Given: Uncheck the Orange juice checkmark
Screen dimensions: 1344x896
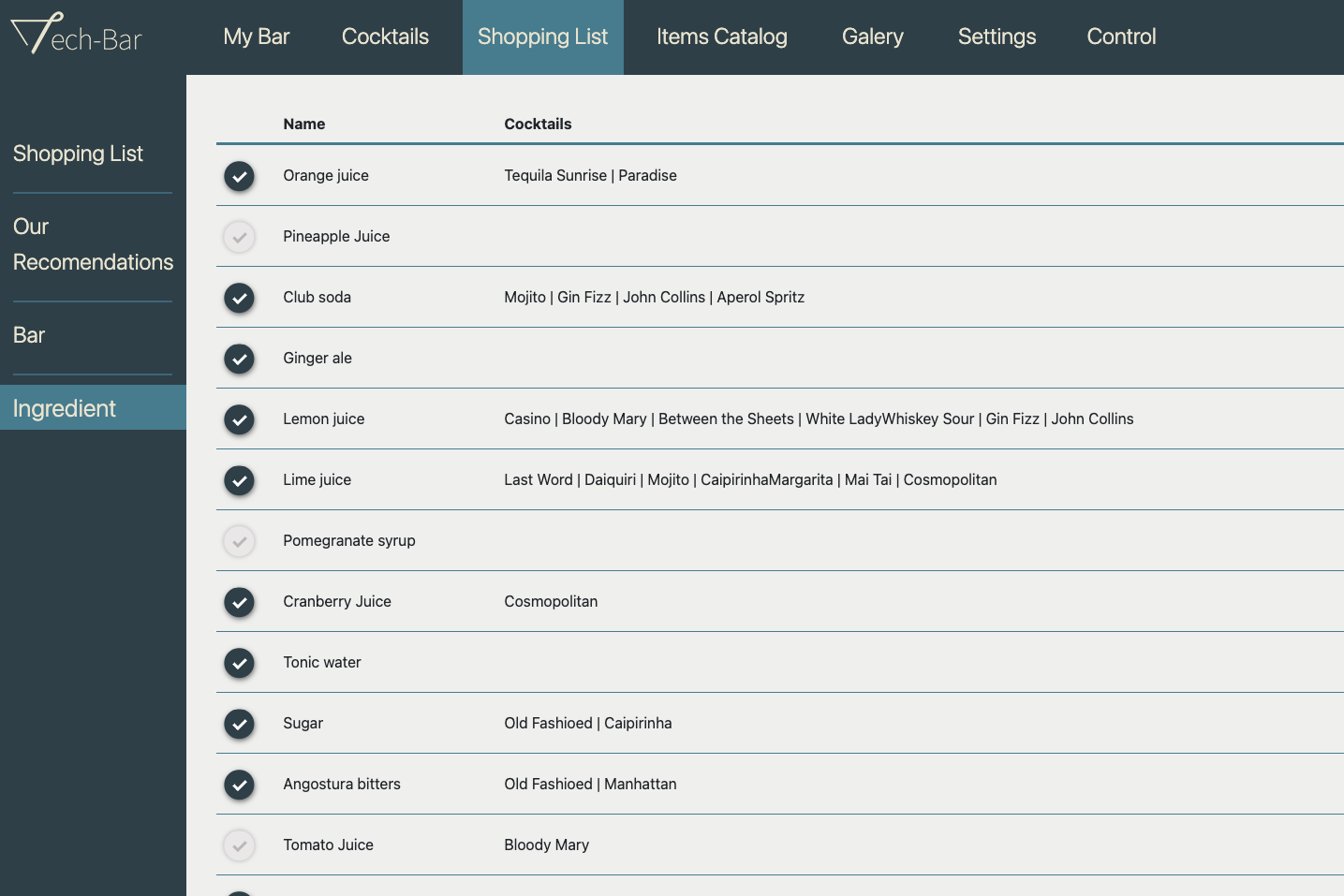Looking at the screenshot, I should click(240, 176).
